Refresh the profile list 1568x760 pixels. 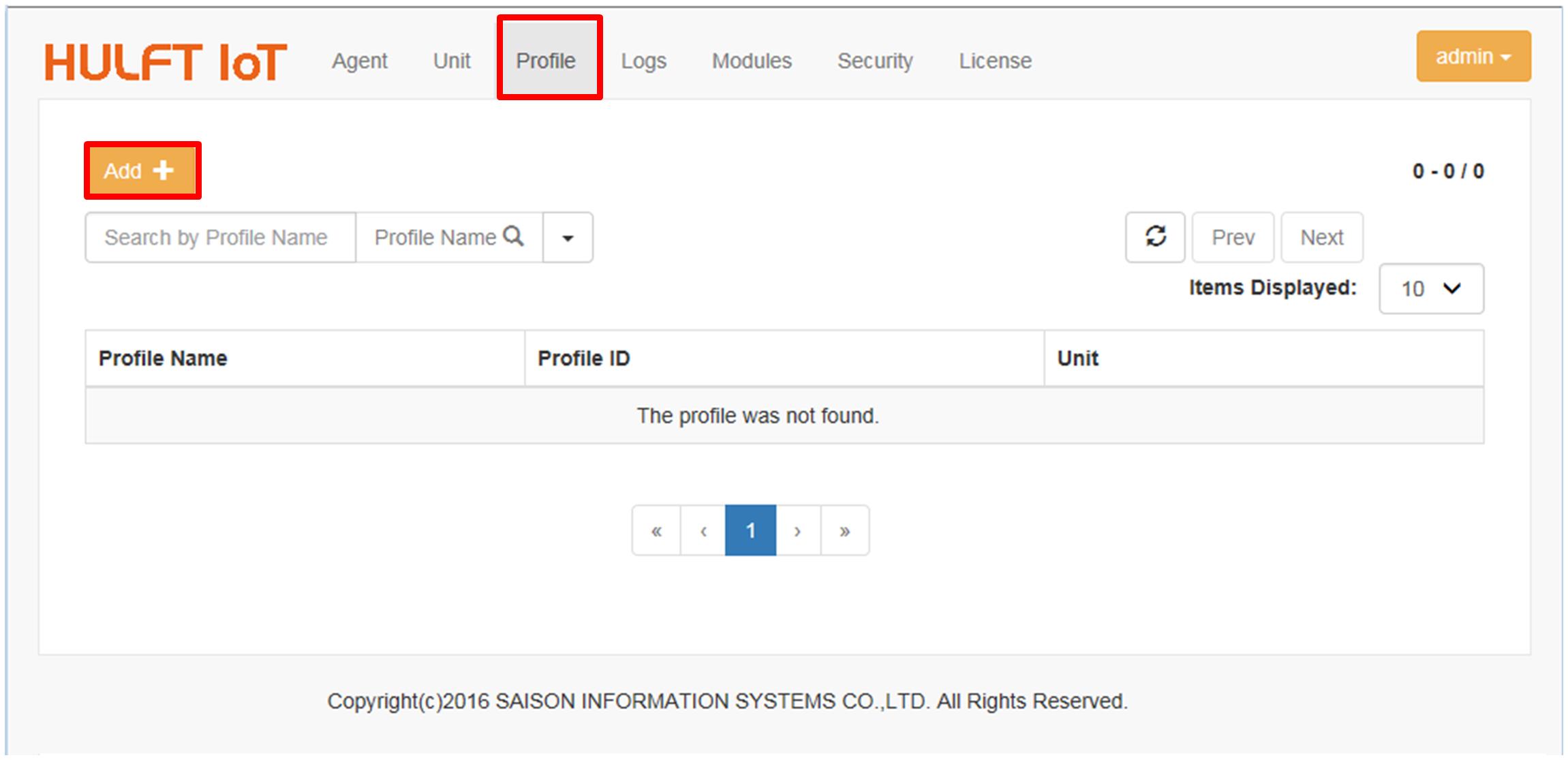tap(1155, 237)
